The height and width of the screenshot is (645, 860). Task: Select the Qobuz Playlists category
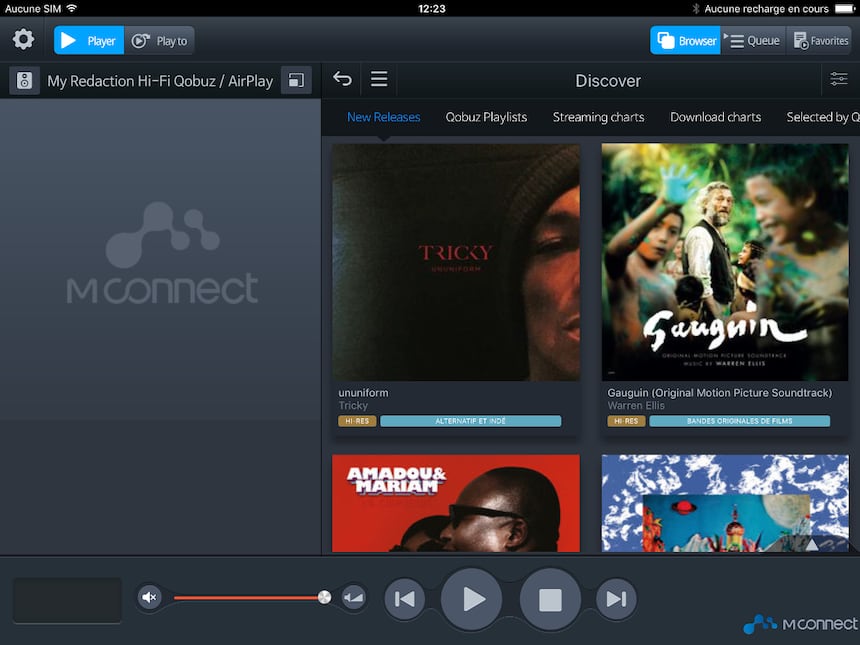[486, 117]
